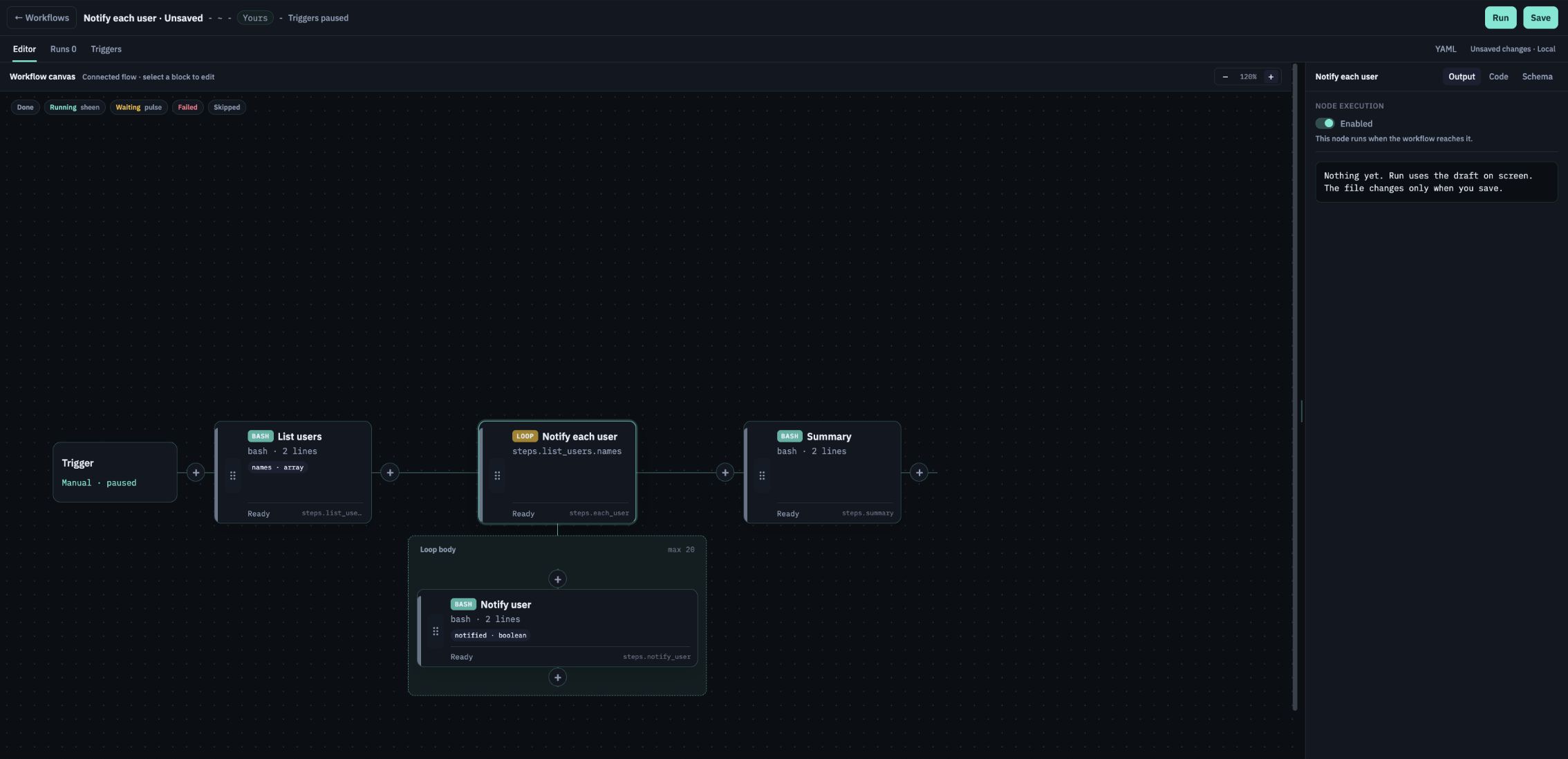Click the Done status legend chip

click(x=26, y=107)
